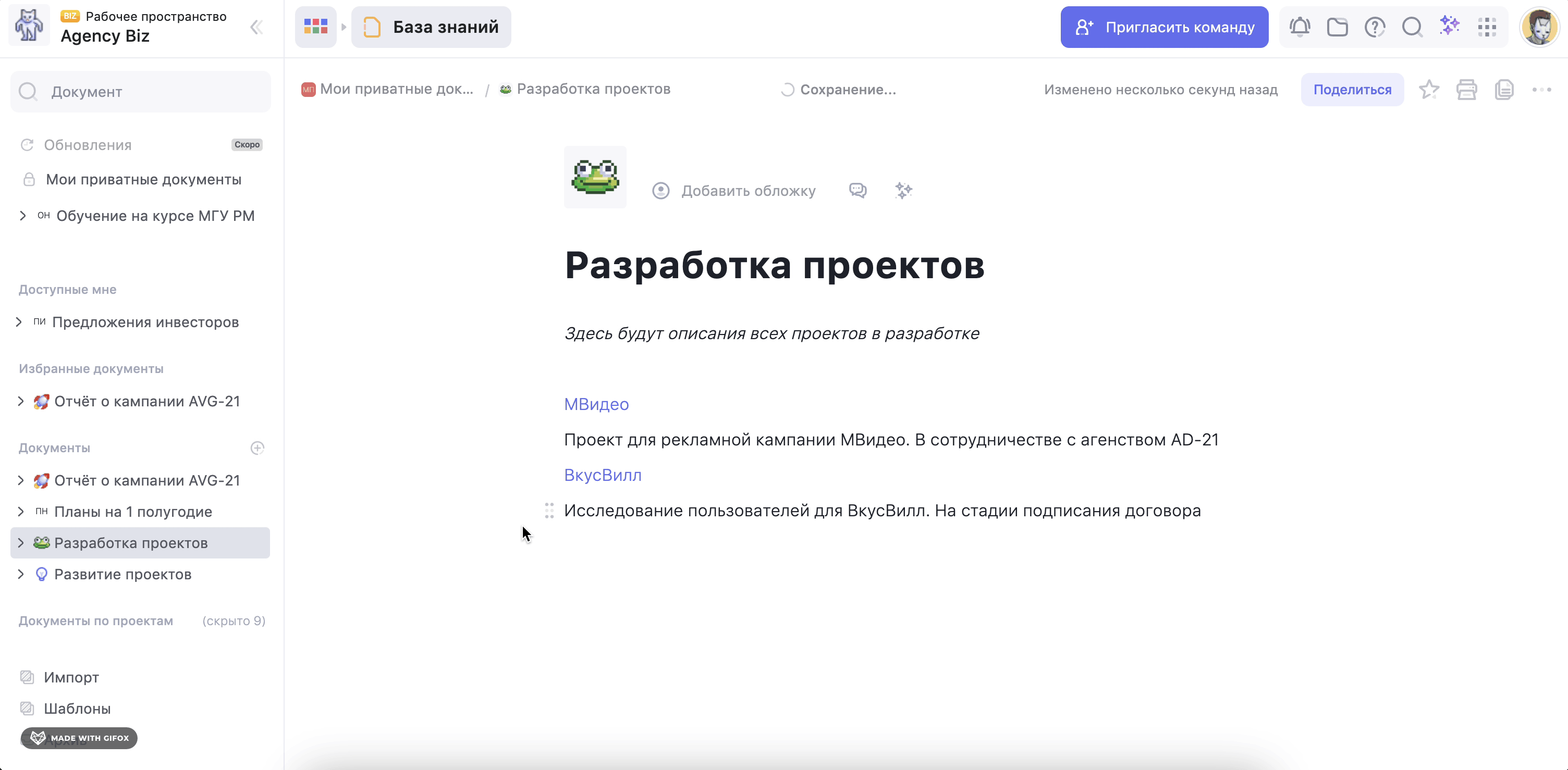This screenshot has width=1568, height=770.
Task: Expand Предложения инвесторов document
Action: tap(19, 322)
